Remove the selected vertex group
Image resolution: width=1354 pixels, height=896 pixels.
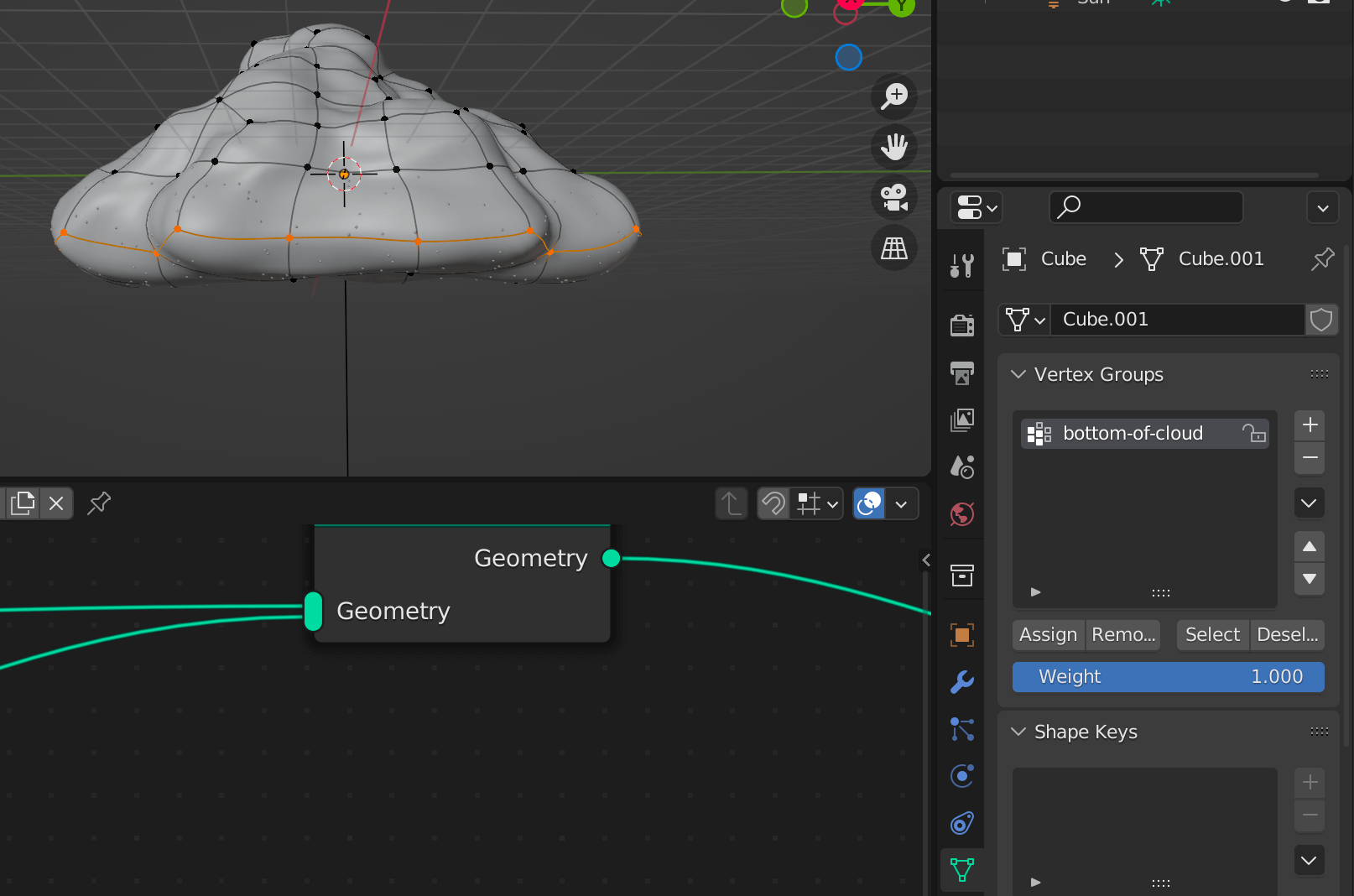click(x=1310, y=458)
